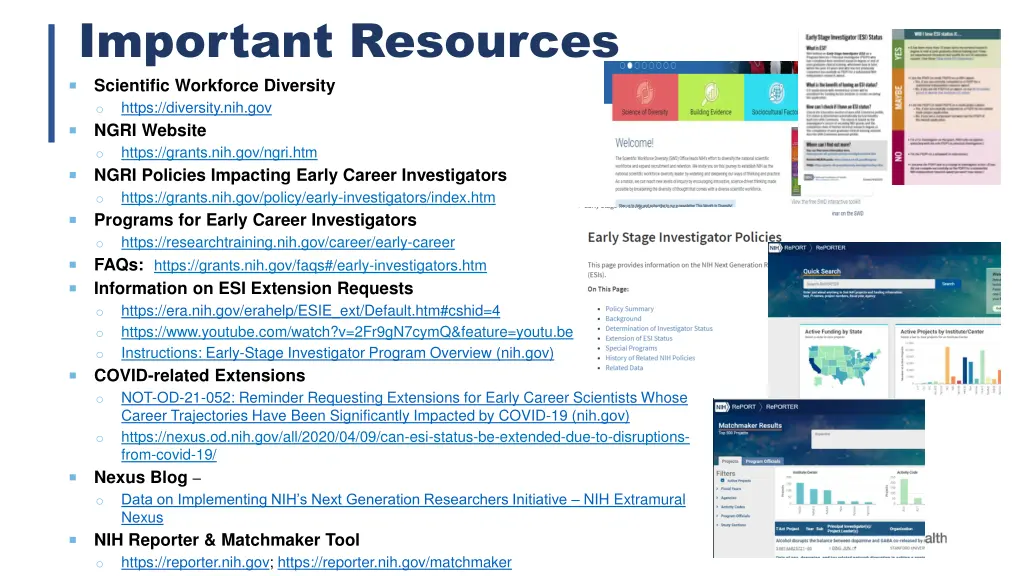Select Extension of ESI Status entry
Image resolution: width=1024 pixels, height=576 pixels.
(x=638, y=338)
